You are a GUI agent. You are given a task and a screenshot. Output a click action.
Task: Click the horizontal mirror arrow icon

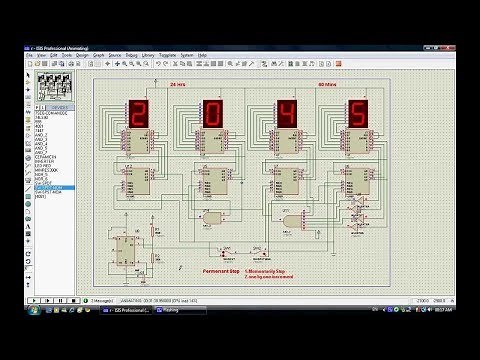[28, 277]
